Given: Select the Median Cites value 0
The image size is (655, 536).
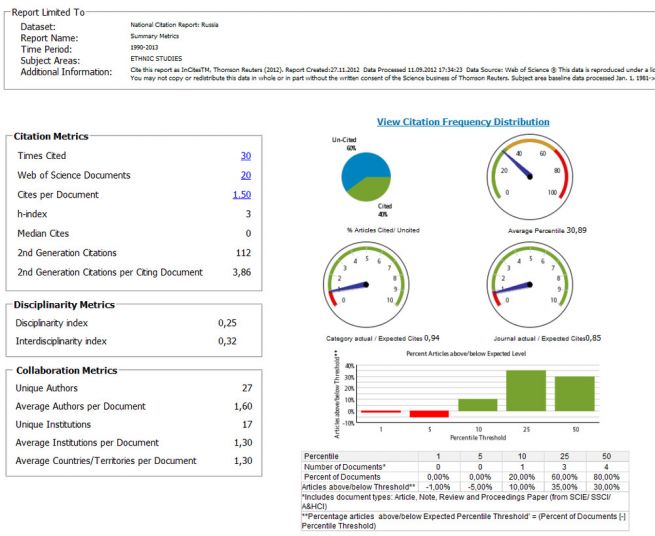Looking at the screenshot, I should [248, 234].
